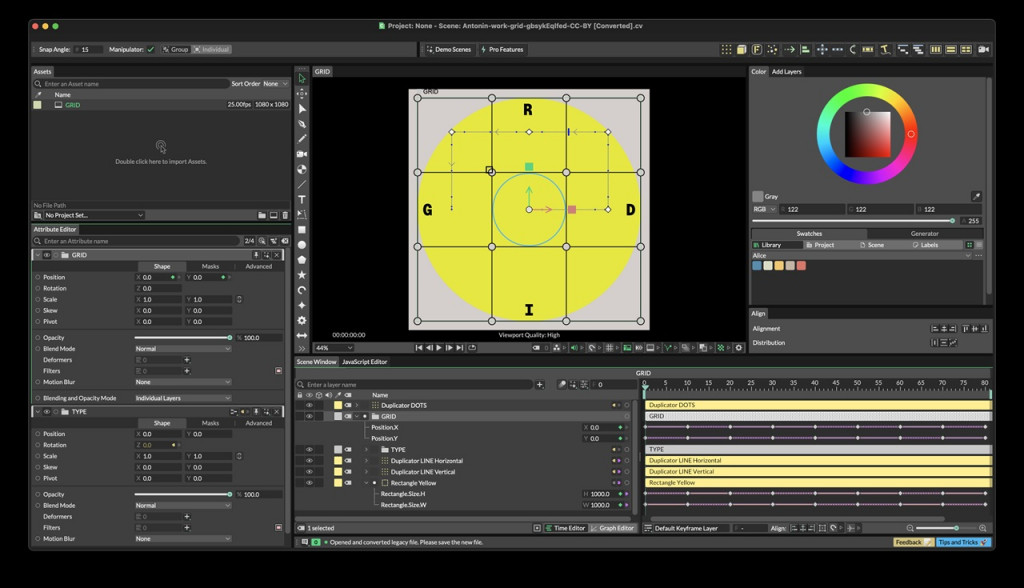Activate the Camera tool

[x=302, y=154]
